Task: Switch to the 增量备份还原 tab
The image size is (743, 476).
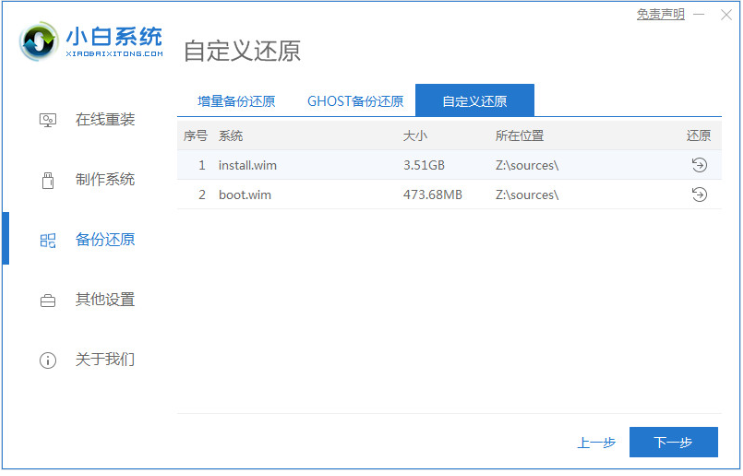Action: [236, 101]
